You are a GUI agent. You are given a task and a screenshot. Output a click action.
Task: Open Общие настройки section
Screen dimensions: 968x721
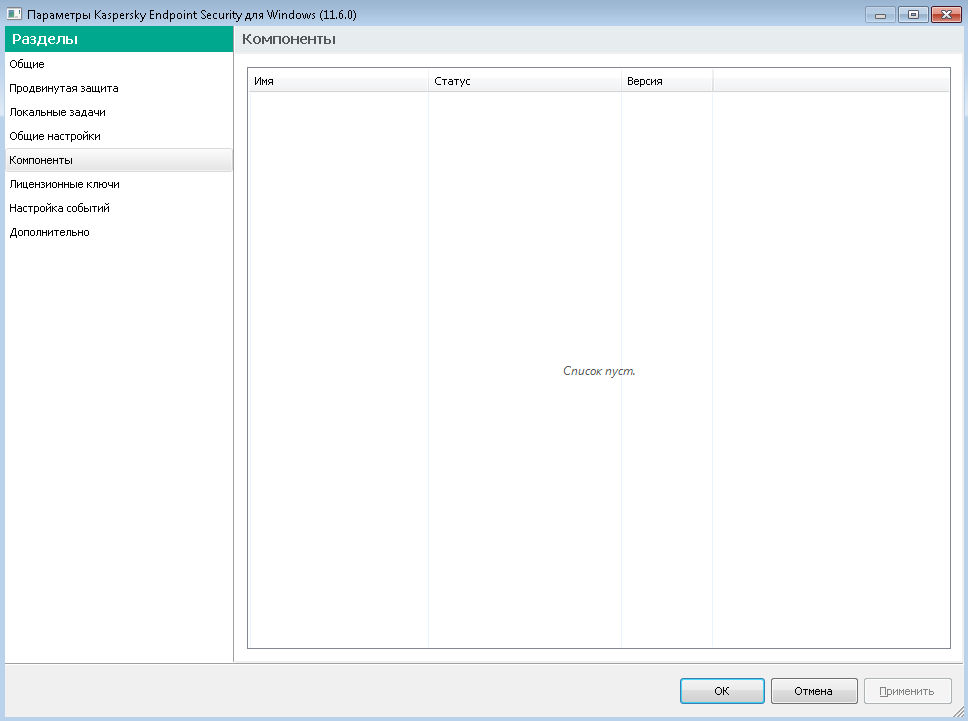[x=55, y=136]
